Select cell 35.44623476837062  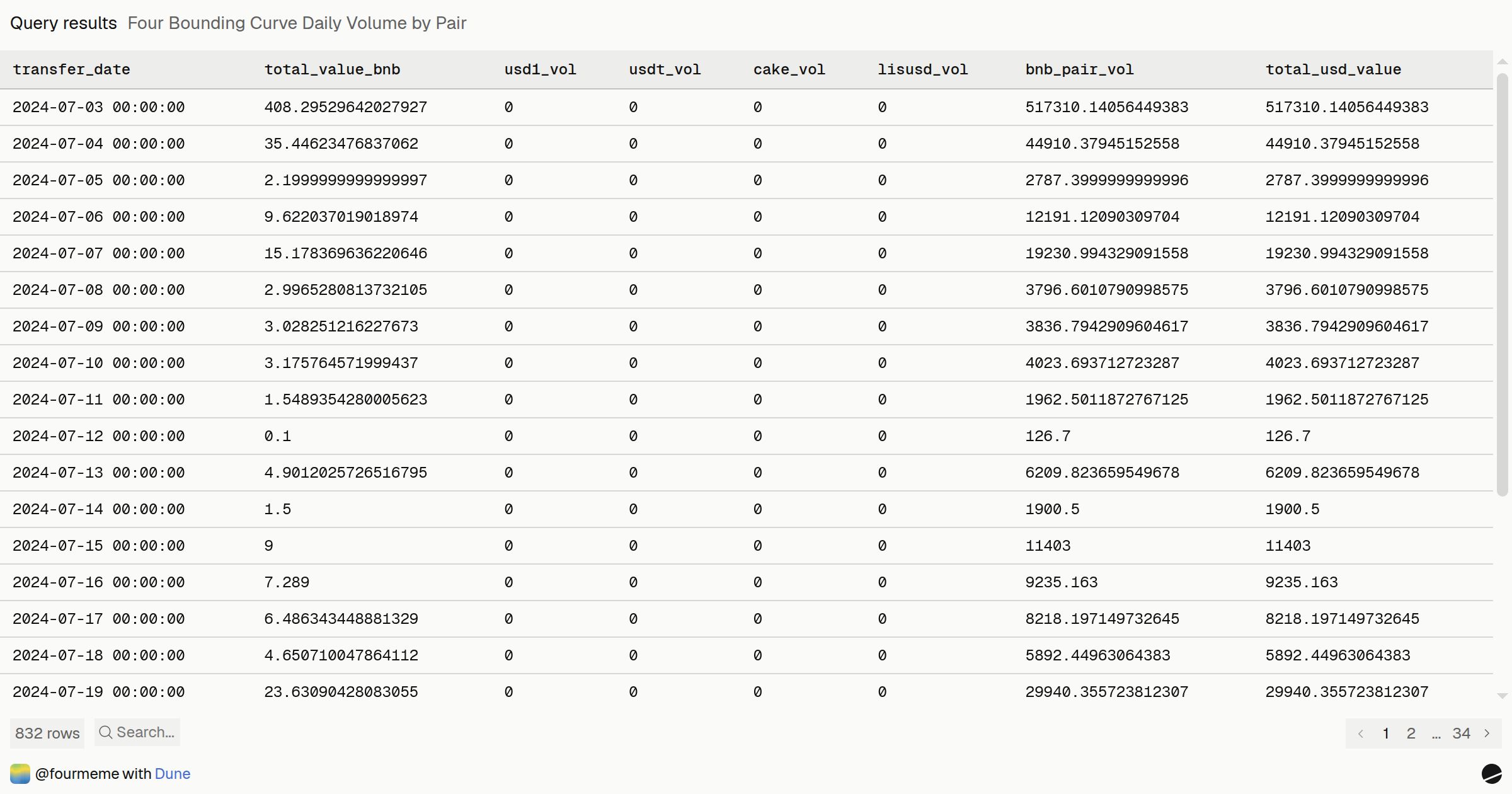(x=341, y=144)
